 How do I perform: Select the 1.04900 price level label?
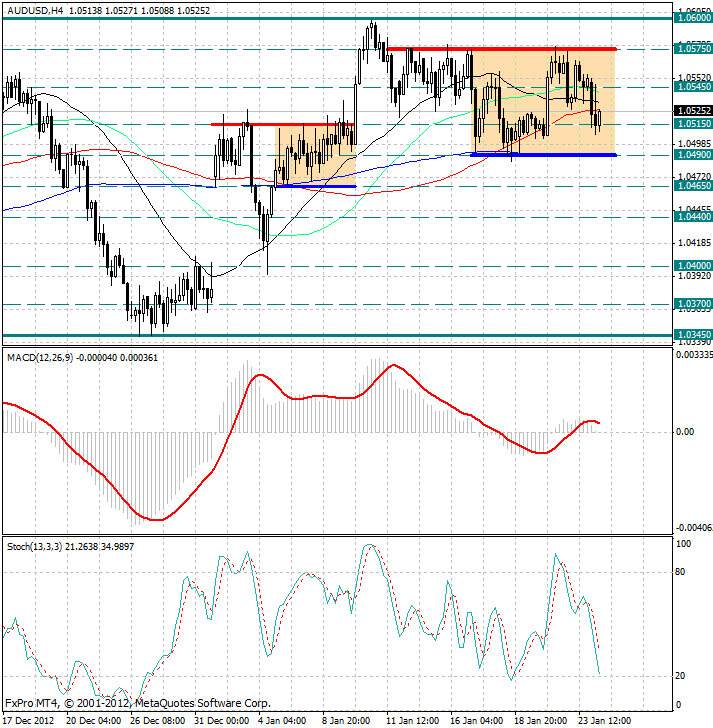coord(693,155)
